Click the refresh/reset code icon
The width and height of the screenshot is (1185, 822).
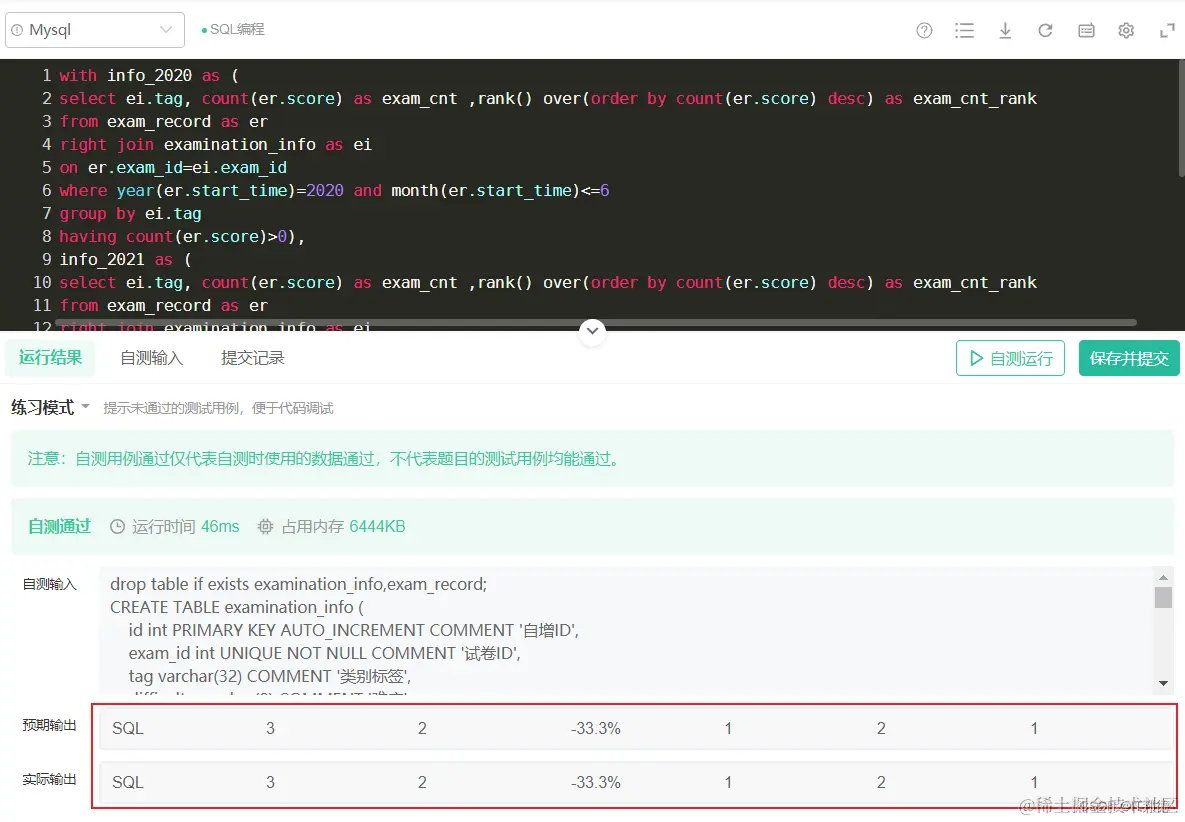[1045, 30]
